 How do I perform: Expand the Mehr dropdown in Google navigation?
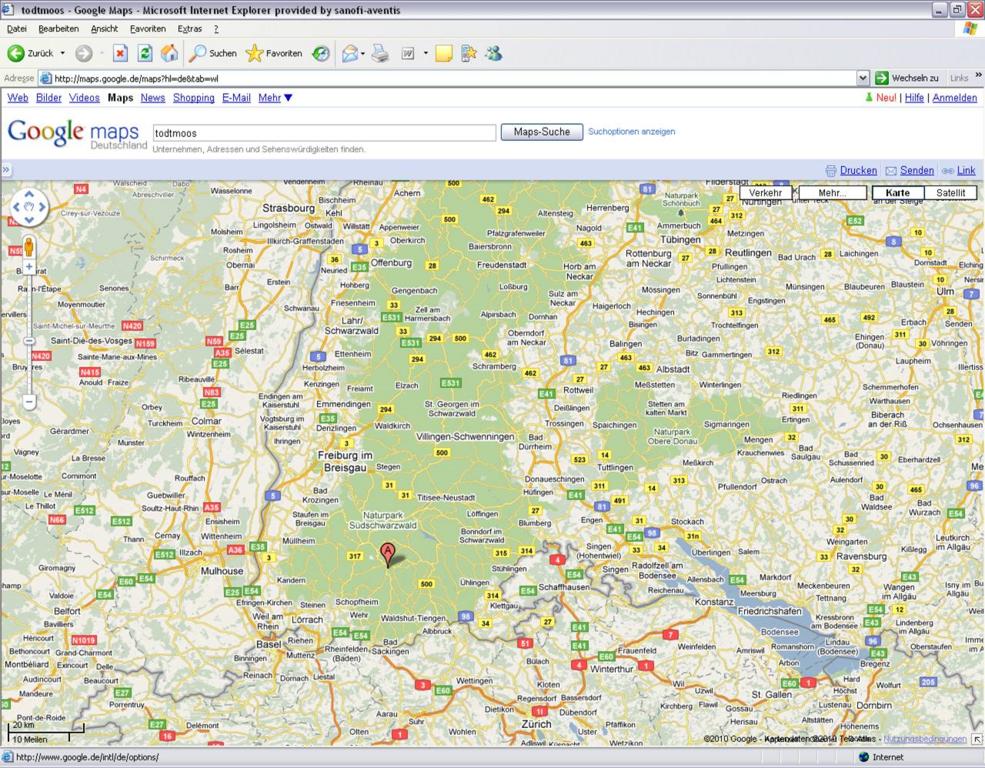(275, 98)
